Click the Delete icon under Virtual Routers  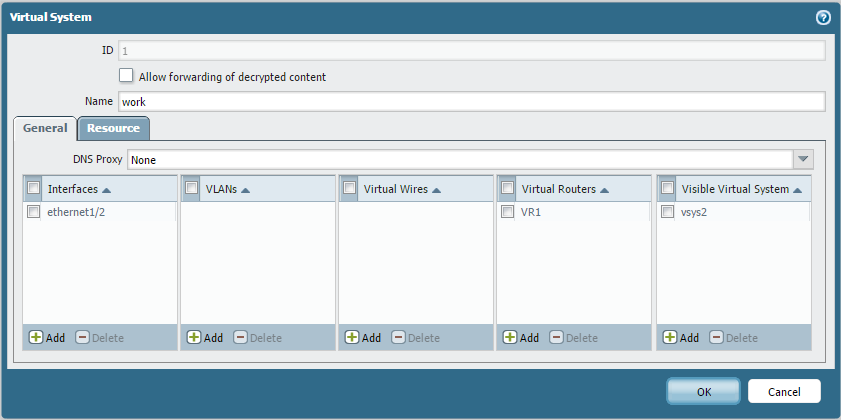click(557, 338)
